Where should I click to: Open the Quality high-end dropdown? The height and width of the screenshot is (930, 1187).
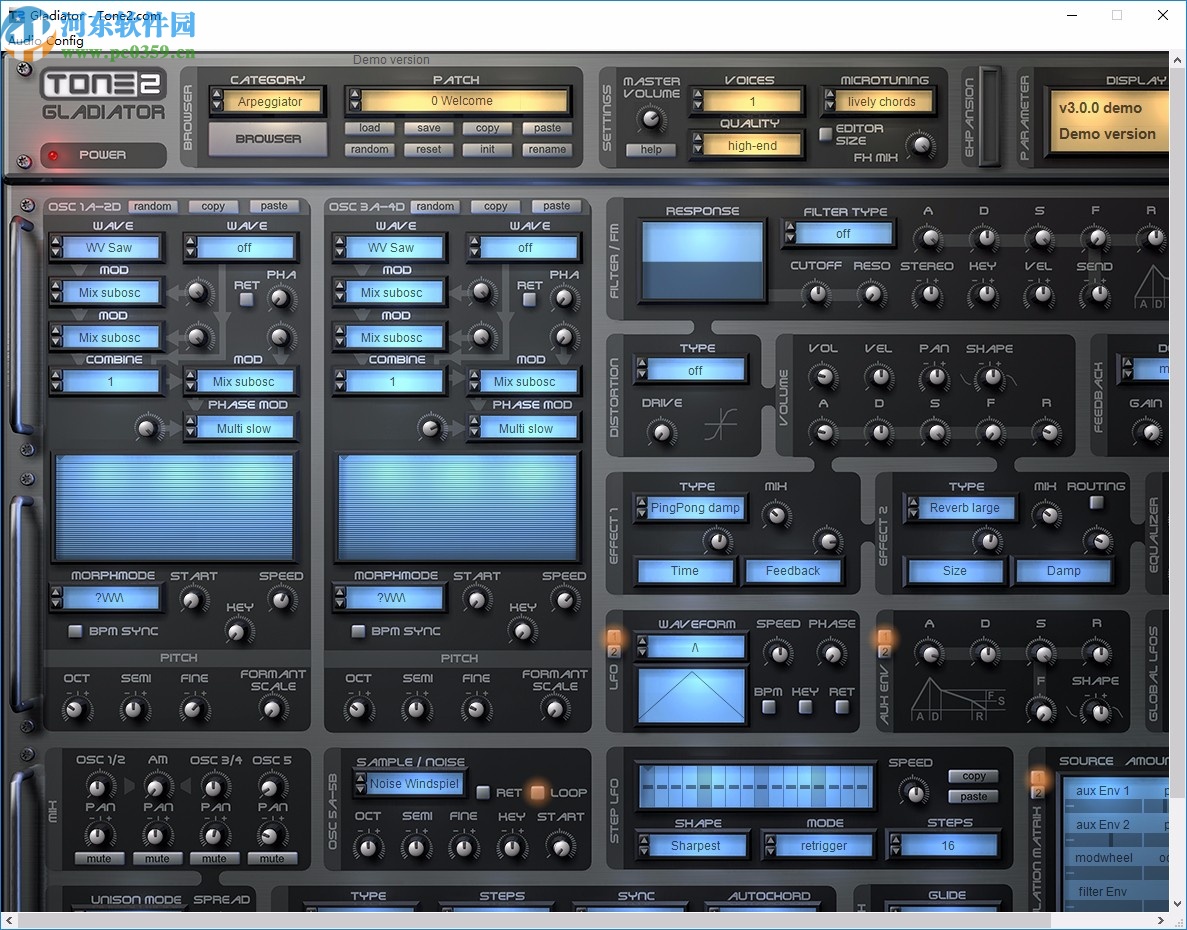pyautogui.click(x=748, y=145)
